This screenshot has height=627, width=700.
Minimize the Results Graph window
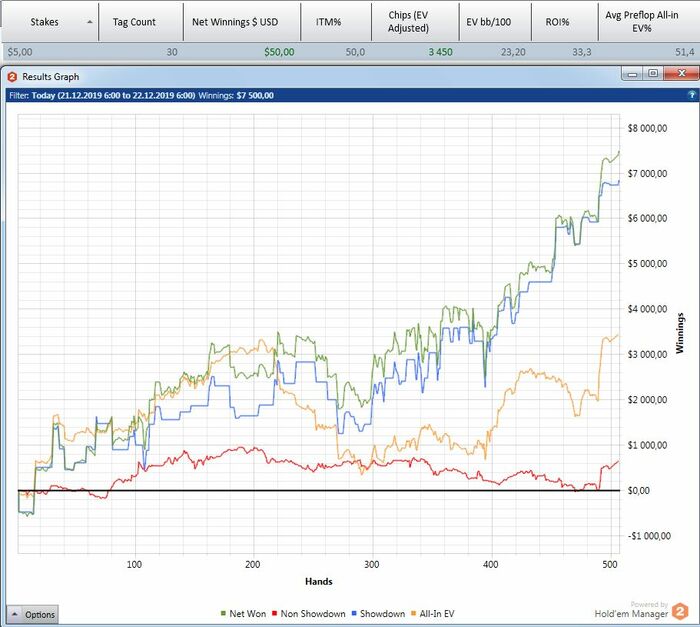click(x=632, y=74)
